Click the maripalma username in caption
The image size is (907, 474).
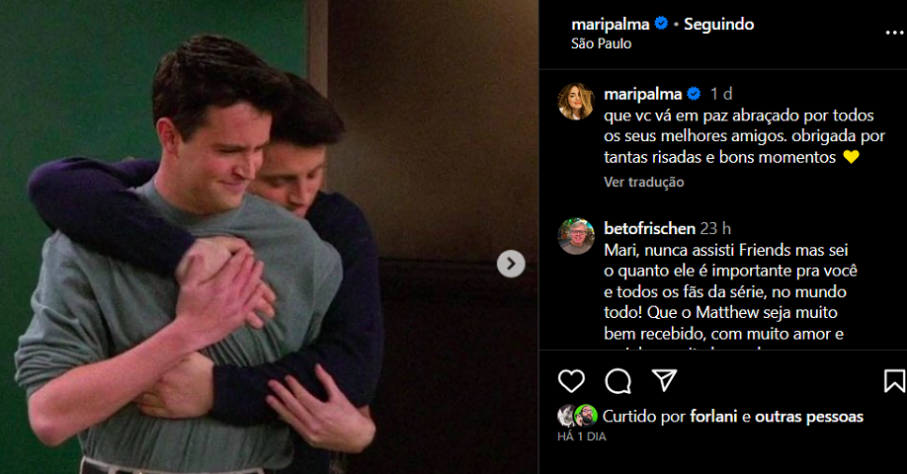(643, 94)
